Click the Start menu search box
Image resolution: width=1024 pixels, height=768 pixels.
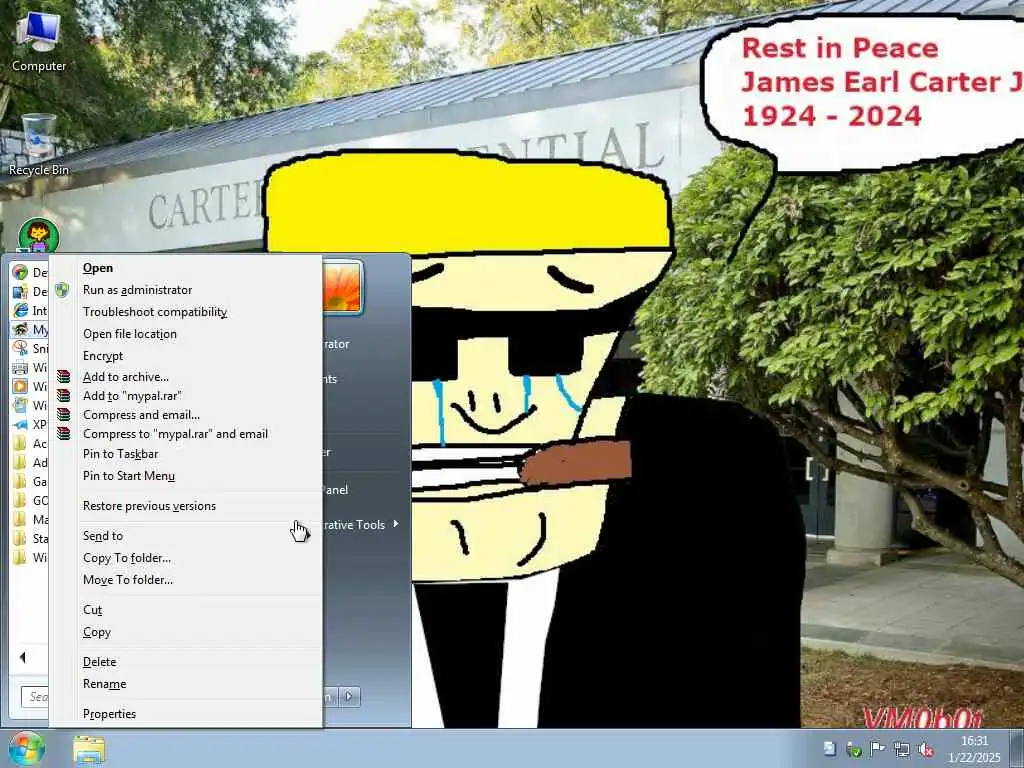(x=35, y=697)
